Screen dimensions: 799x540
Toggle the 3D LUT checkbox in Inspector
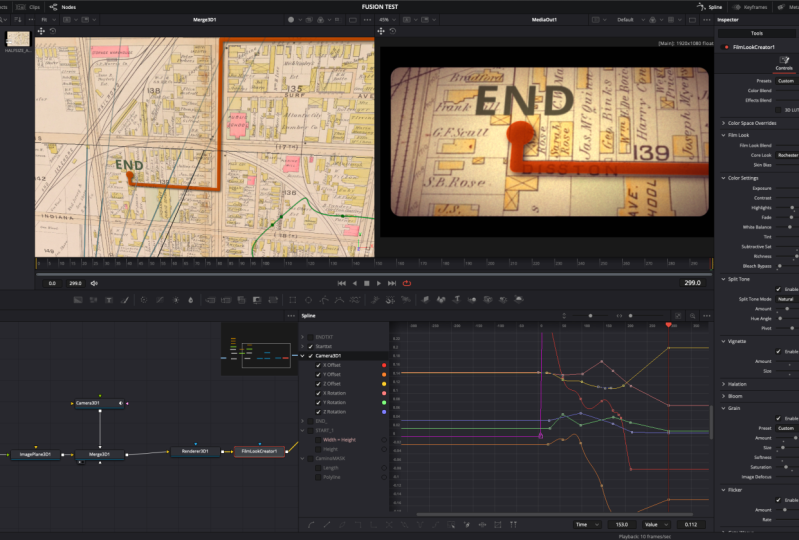click(x=778, y=110)
